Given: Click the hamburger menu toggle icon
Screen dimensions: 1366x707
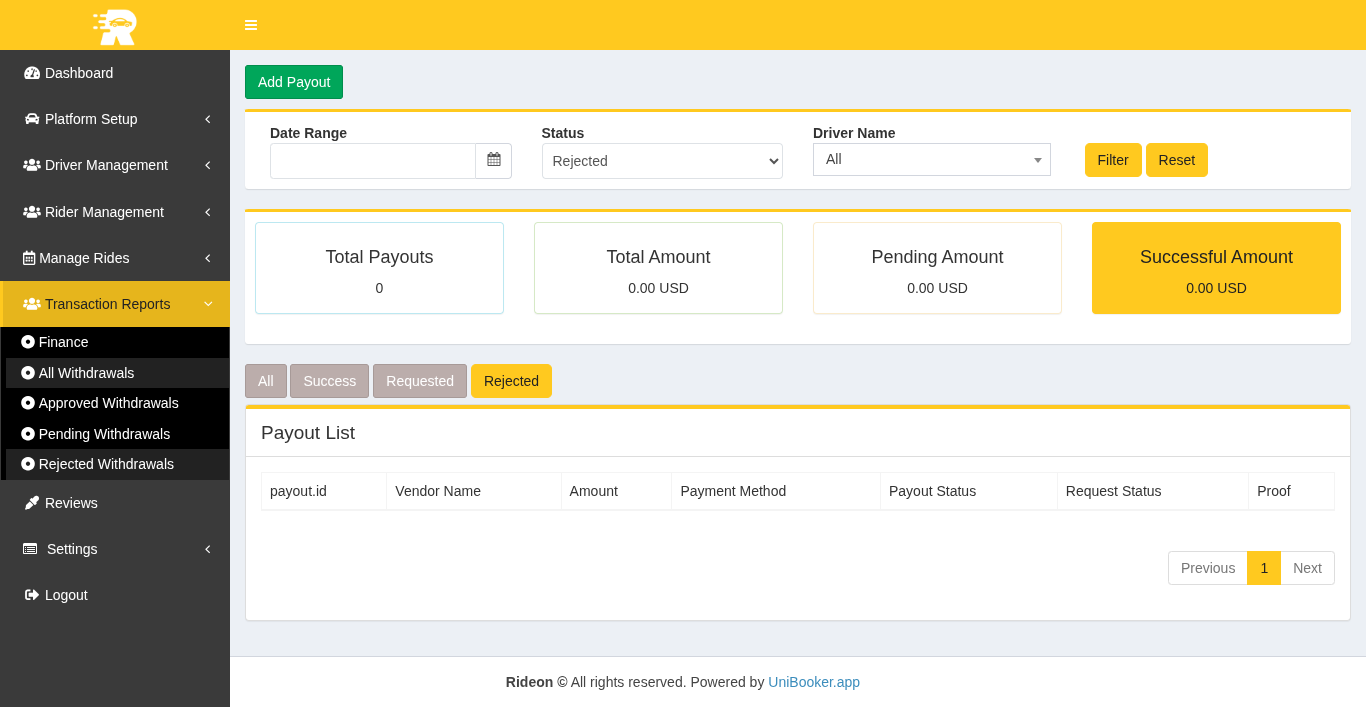Looking at the screenshot, I should (251, 25).
